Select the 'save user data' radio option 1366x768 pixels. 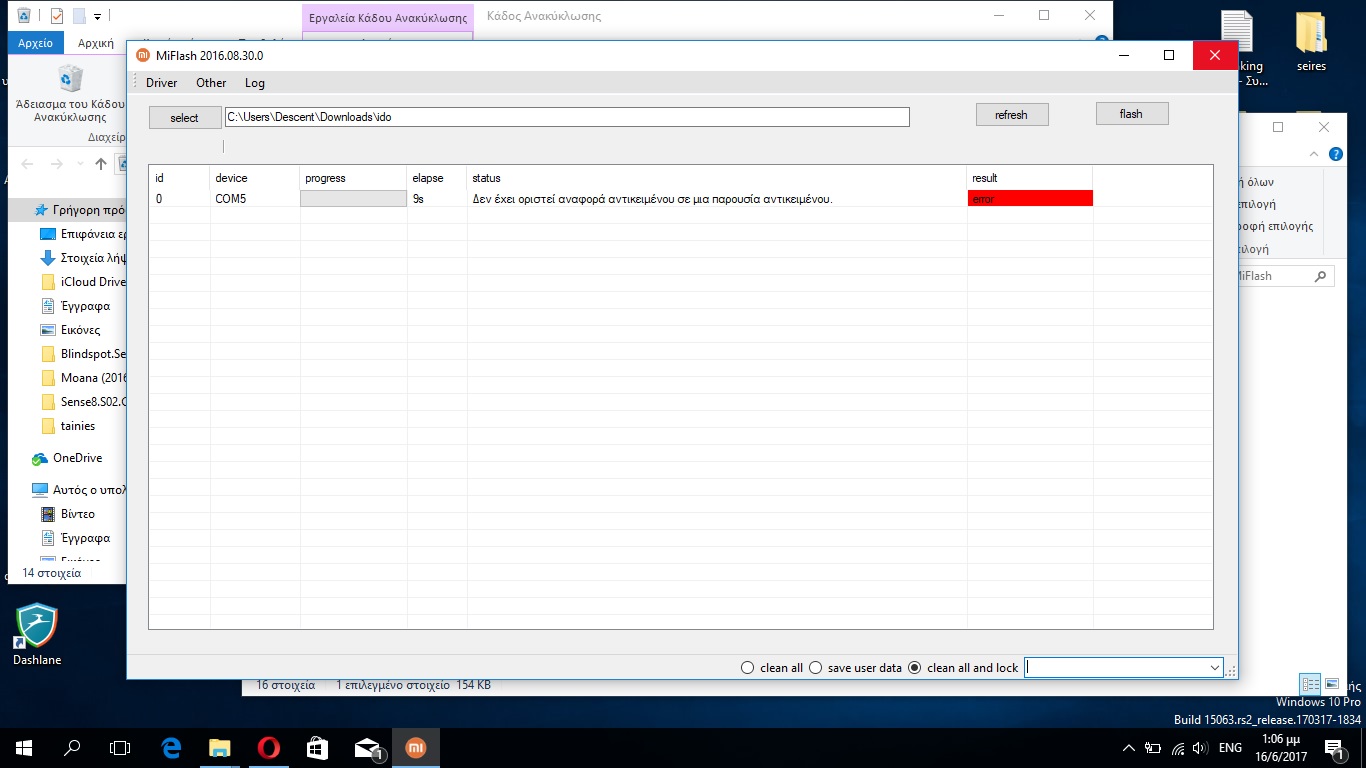point(815,668)
